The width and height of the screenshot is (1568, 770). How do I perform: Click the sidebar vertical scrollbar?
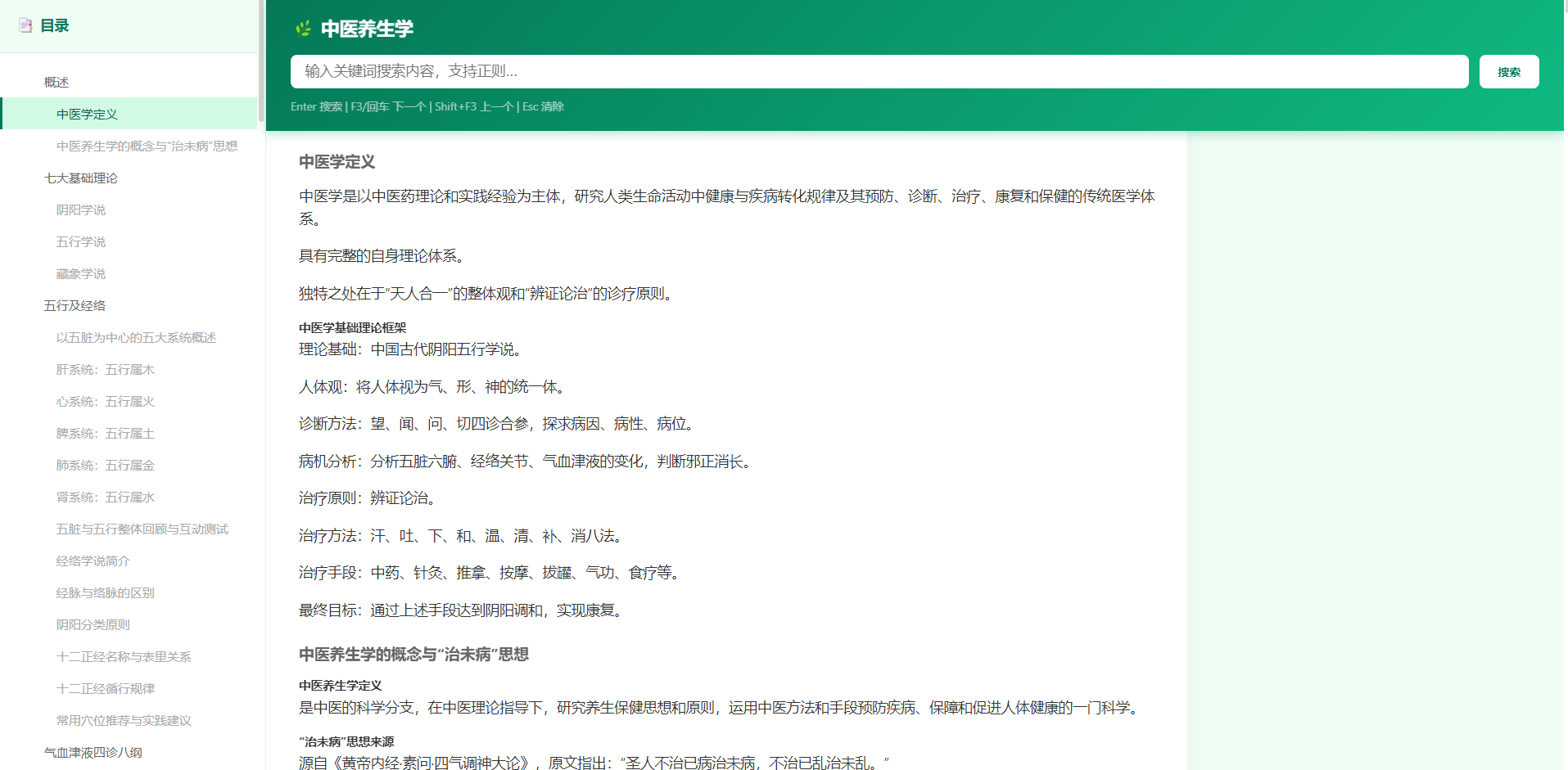(261, 61)
